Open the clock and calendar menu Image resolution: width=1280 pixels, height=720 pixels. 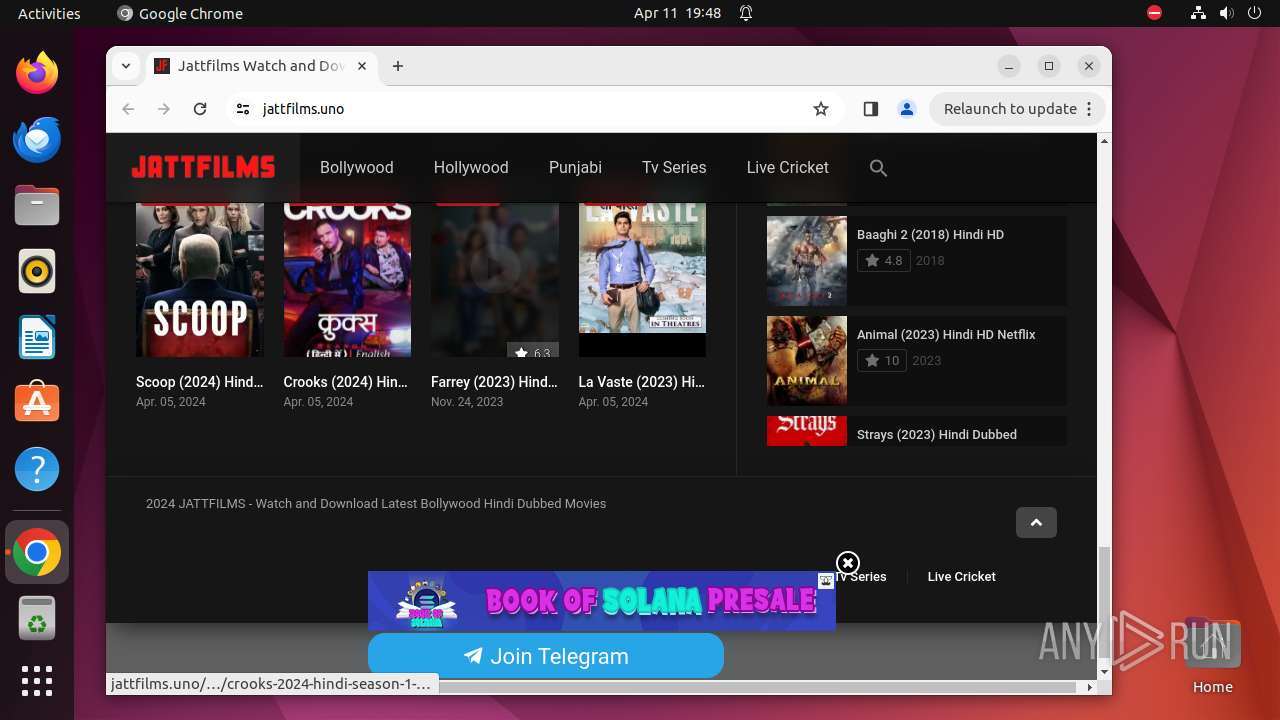tap(677, 13)
